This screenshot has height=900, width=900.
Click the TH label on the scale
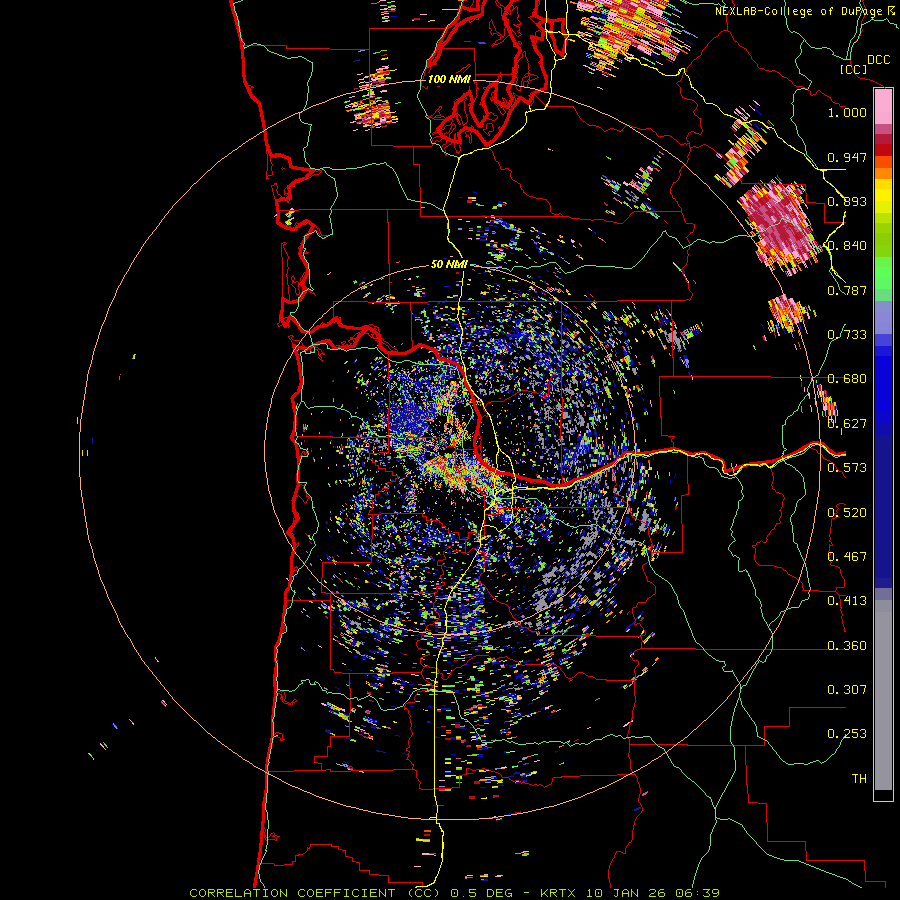(x=859, y=779)
